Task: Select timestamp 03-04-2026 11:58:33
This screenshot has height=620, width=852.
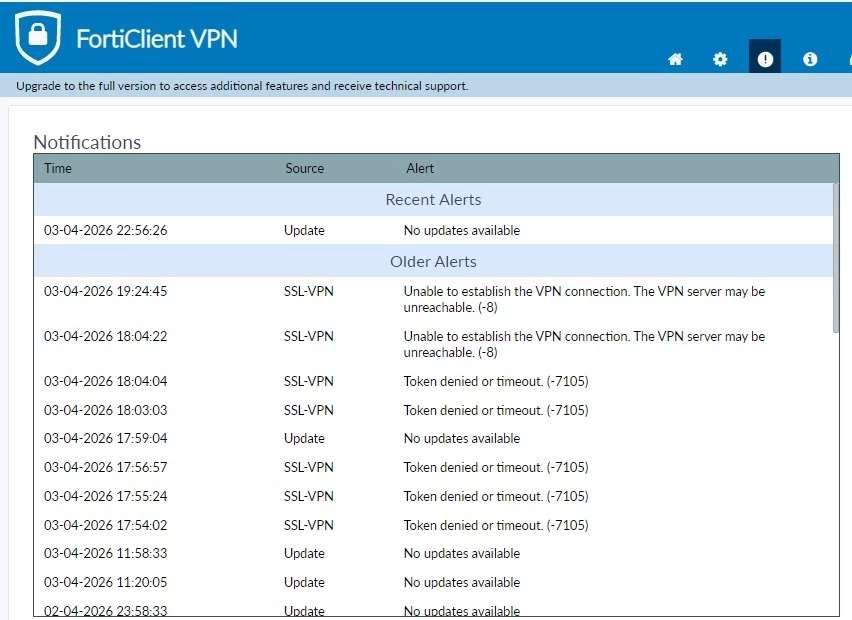Action: (105, 554)
